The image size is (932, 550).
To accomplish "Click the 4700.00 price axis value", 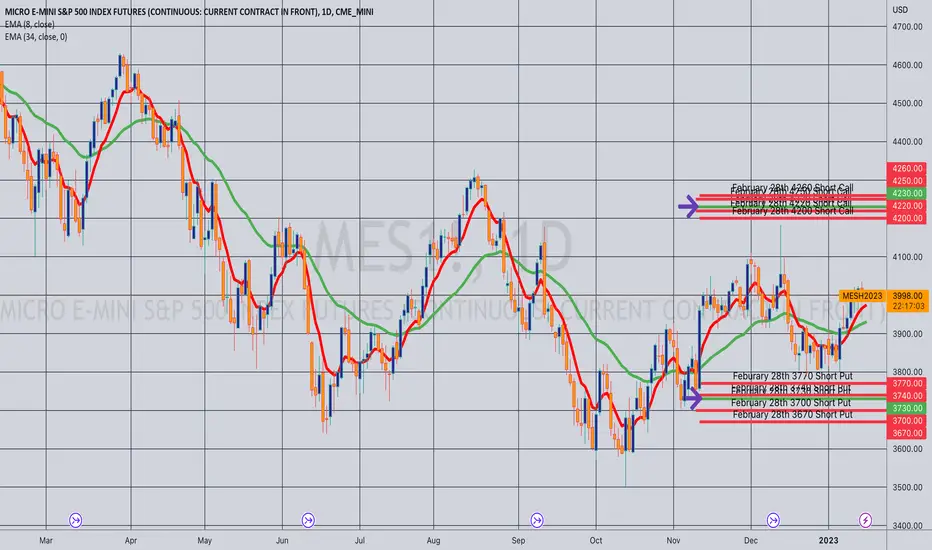I will (x=907, y=27).
